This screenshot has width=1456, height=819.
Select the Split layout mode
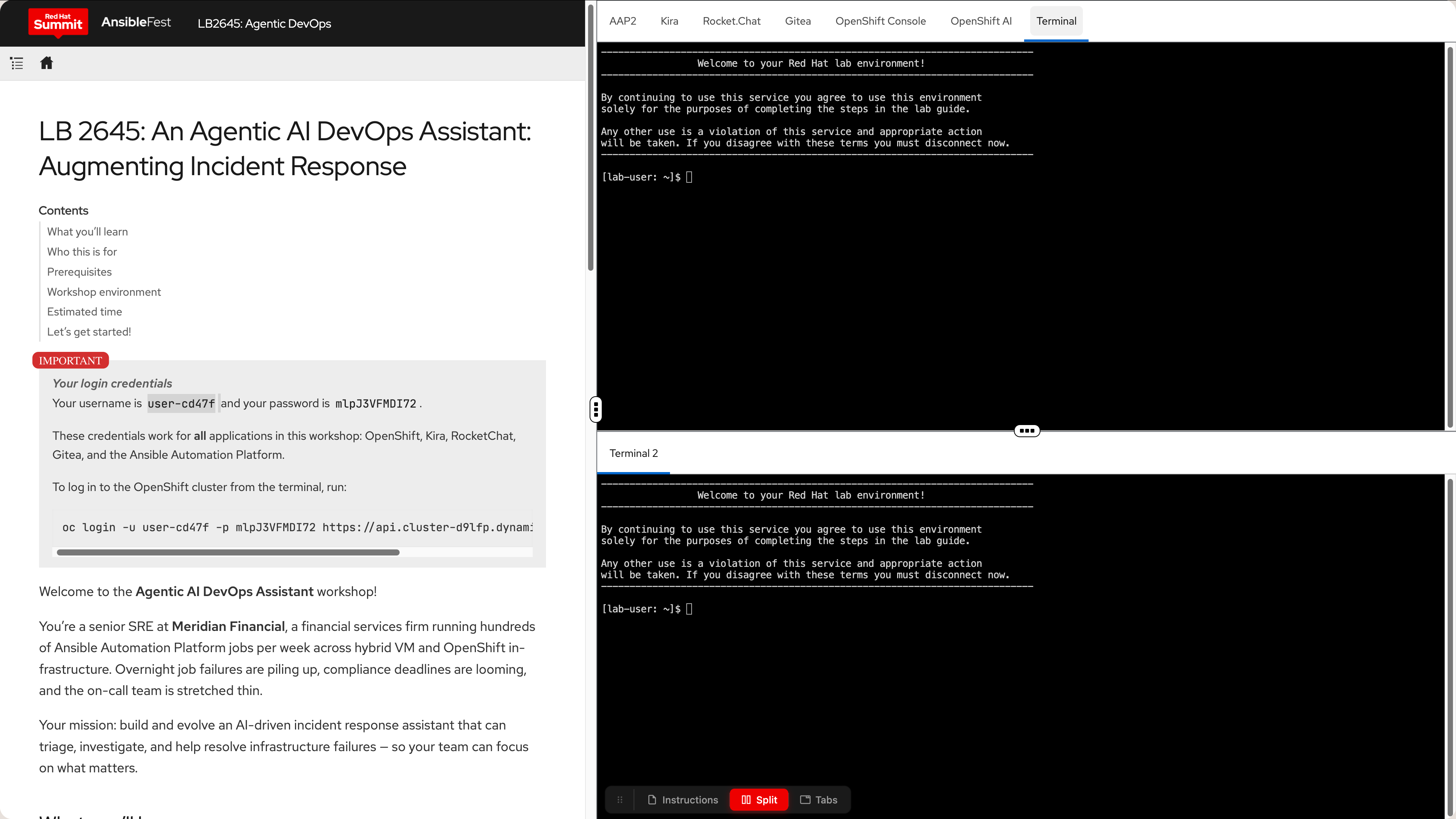[759, 800]
